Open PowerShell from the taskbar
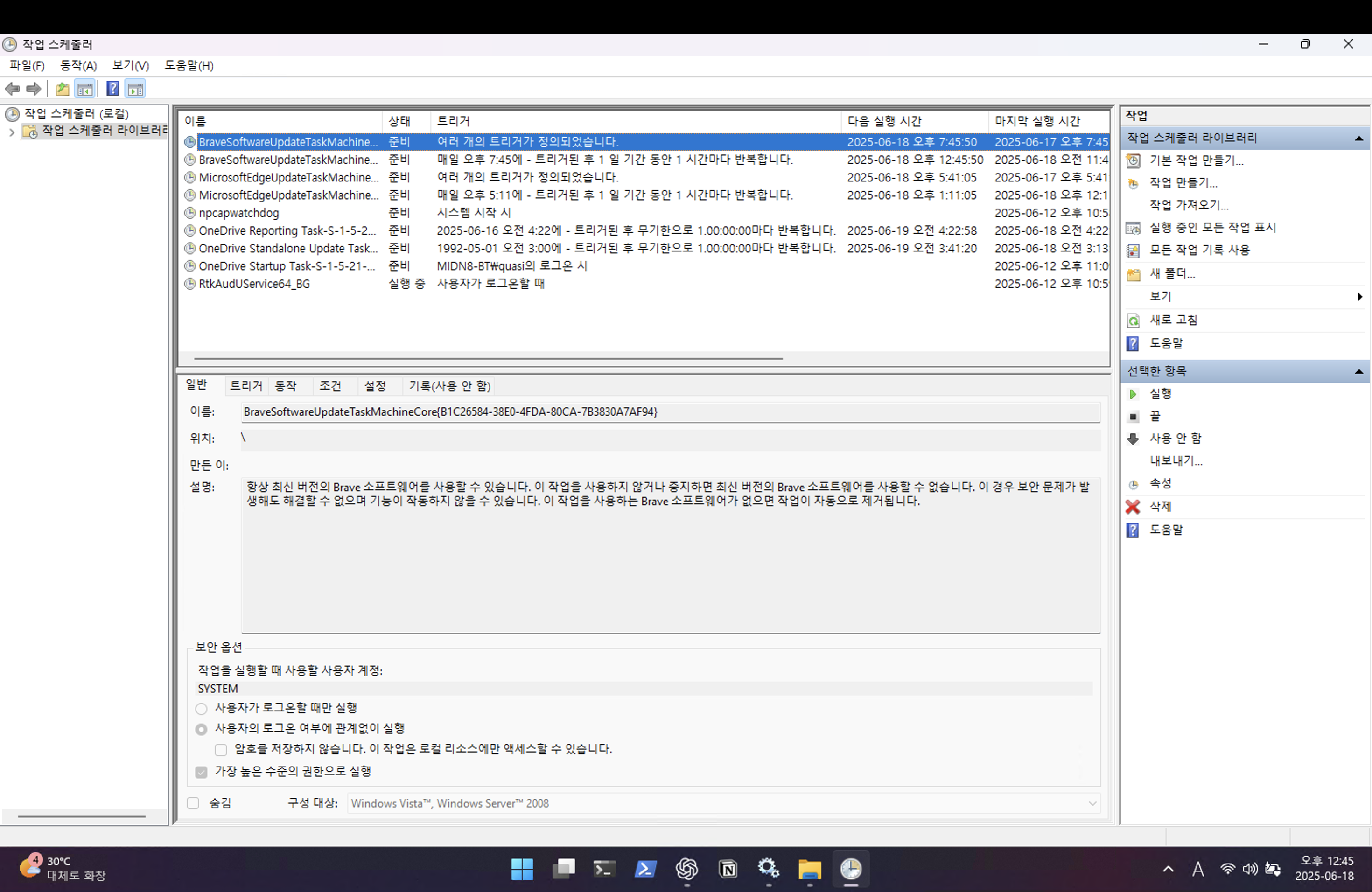Image resolution: width=1372 pixels, height=892 pixels. [645, 868]
